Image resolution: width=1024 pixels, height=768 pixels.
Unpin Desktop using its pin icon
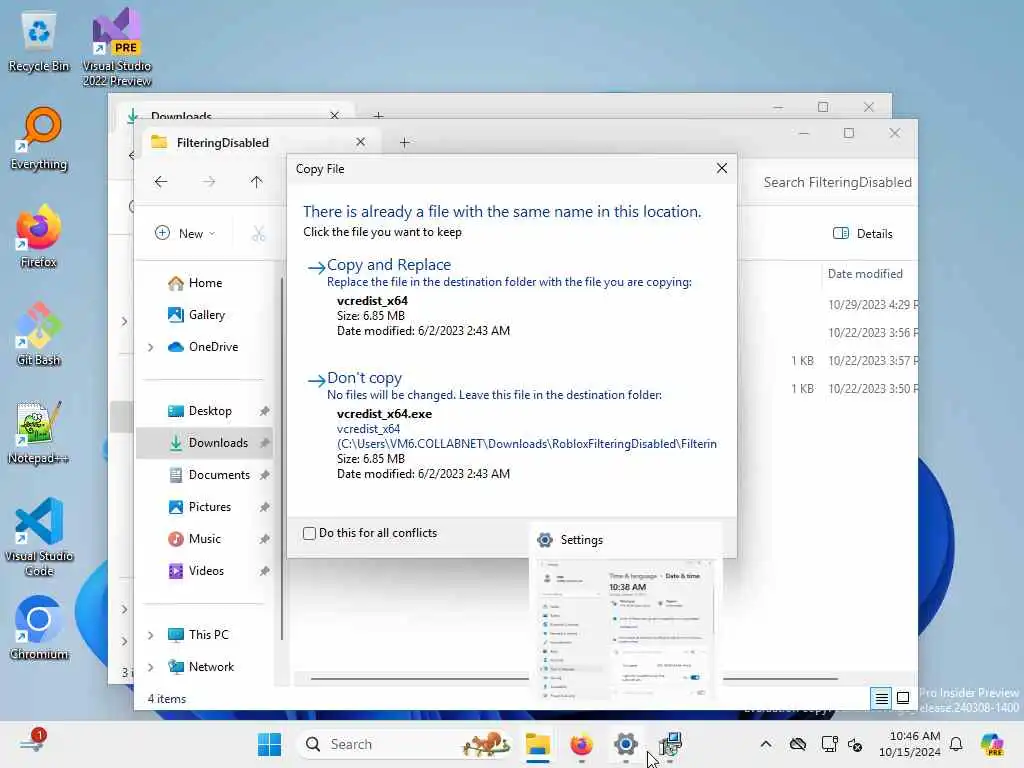pyautogui.click(x=264, y=411)
